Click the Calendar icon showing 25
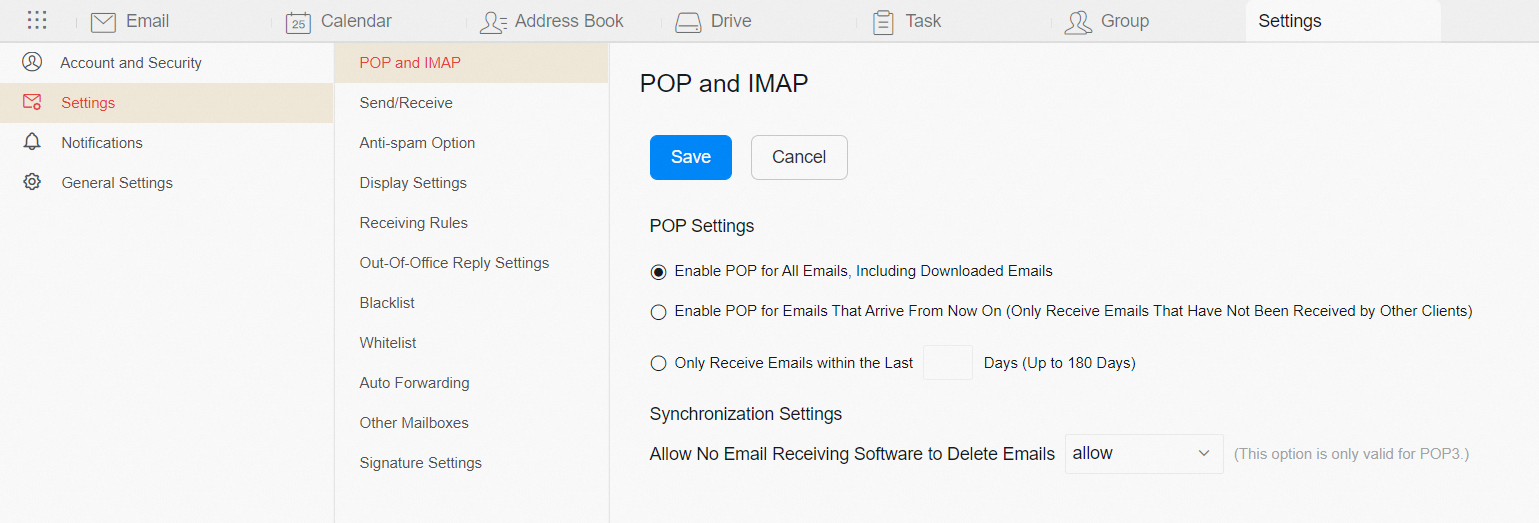The image size is (1539, 523). (298, 22)
